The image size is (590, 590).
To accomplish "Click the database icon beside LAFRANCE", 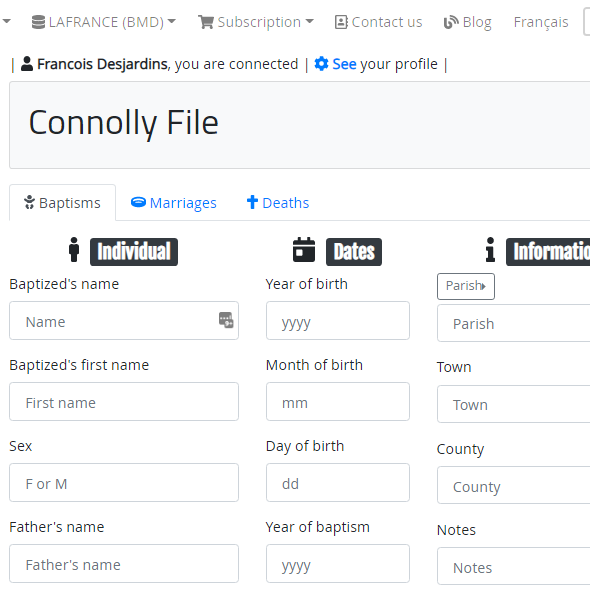I will (x=38, y=22).
